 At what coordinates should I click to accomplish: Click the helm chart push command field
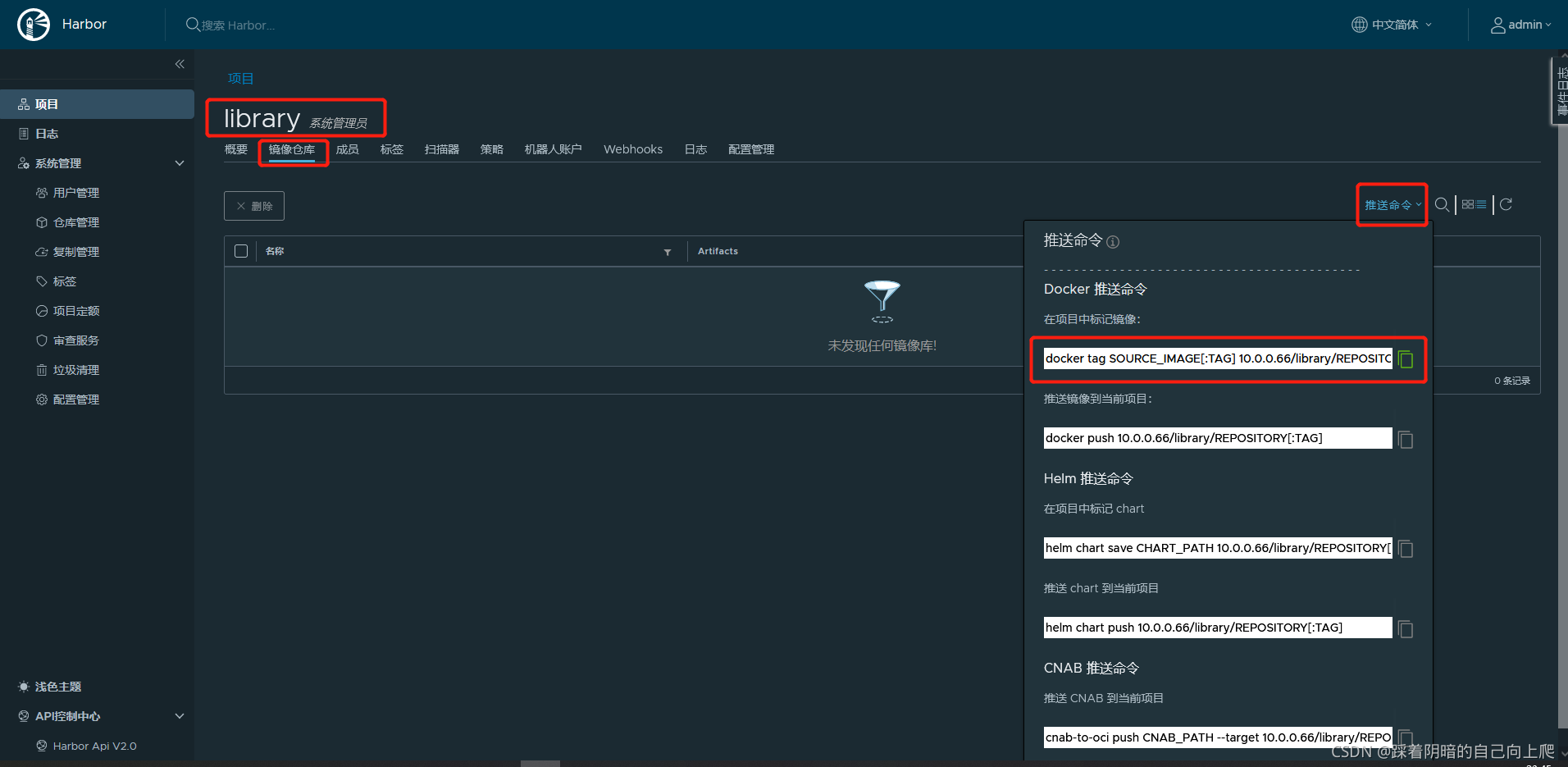click(1218, 628)
